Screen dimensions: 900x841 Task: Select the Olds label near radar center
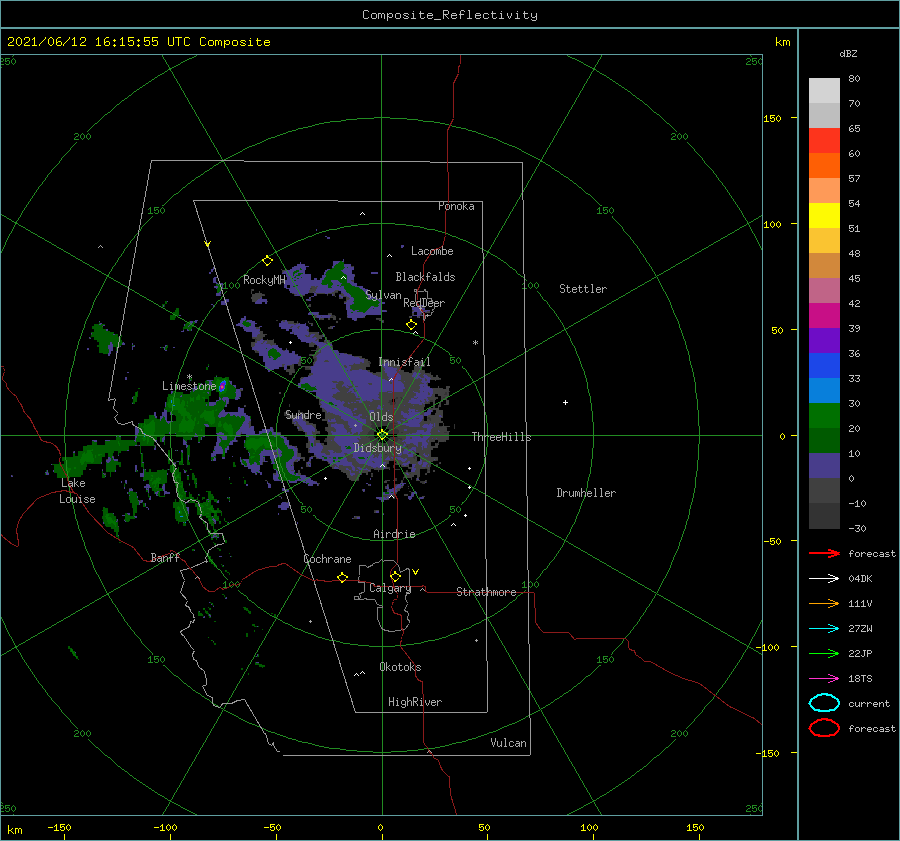(x=381, y=417)
